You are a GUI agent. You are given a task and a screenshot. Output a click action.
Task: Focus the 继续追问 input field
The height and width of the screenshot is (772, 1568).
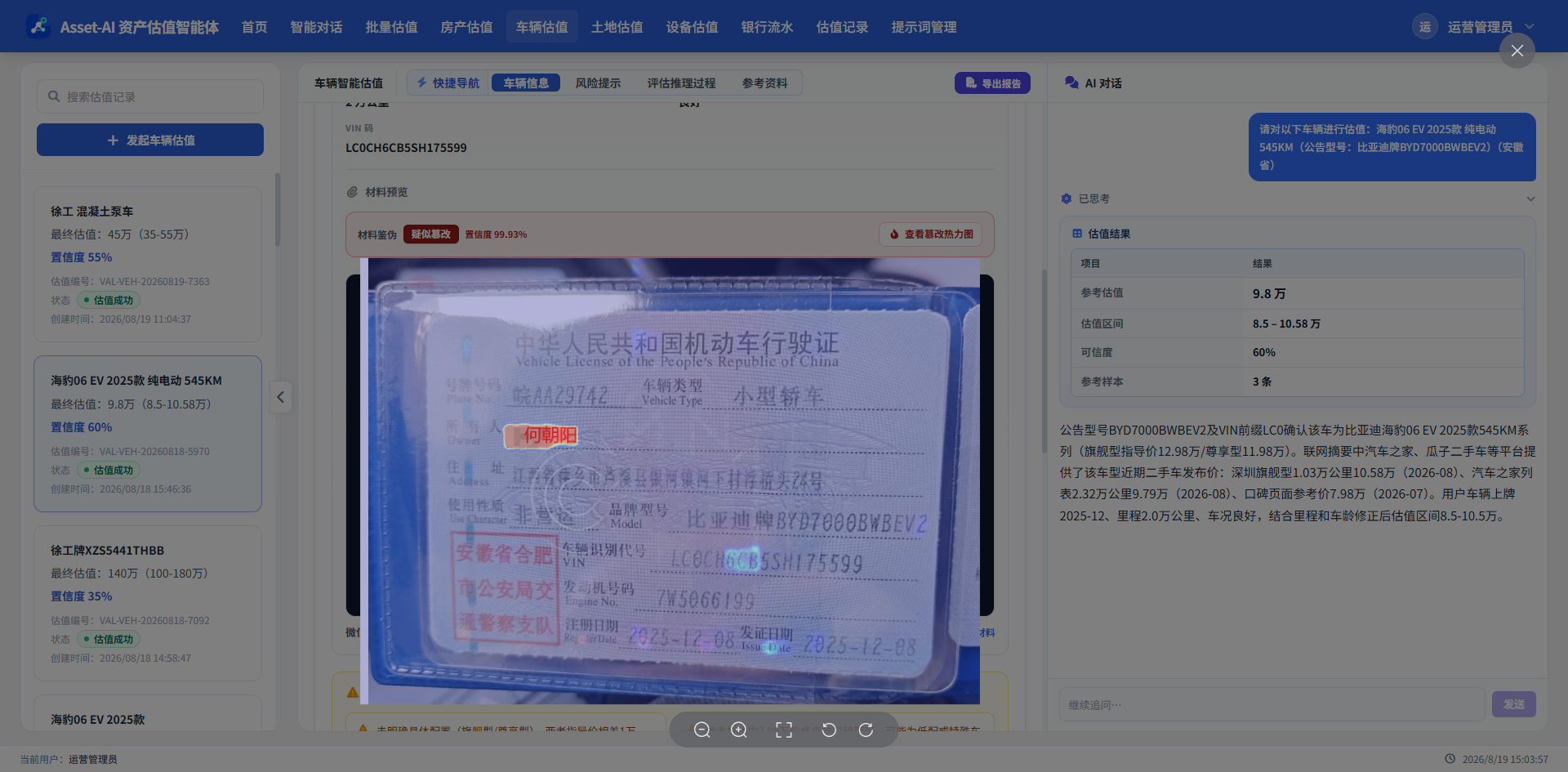pos(1272,704)
